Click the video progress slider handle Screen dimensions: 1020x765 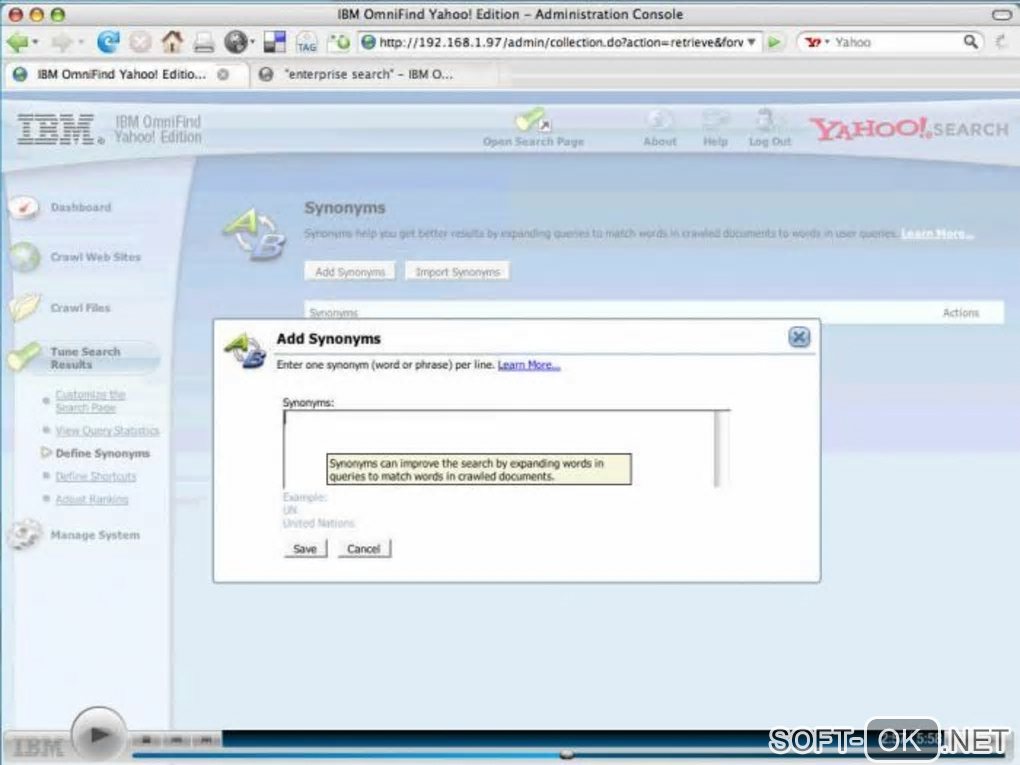point(567,755)
